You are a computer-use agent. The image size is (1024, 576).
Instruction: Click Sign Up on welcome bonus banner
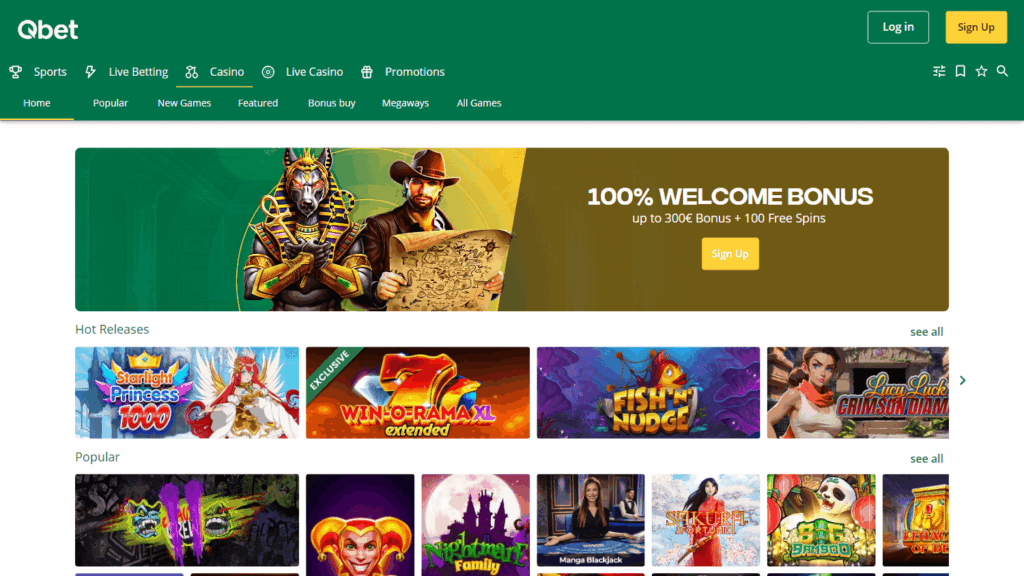click(x=730, y=253)
